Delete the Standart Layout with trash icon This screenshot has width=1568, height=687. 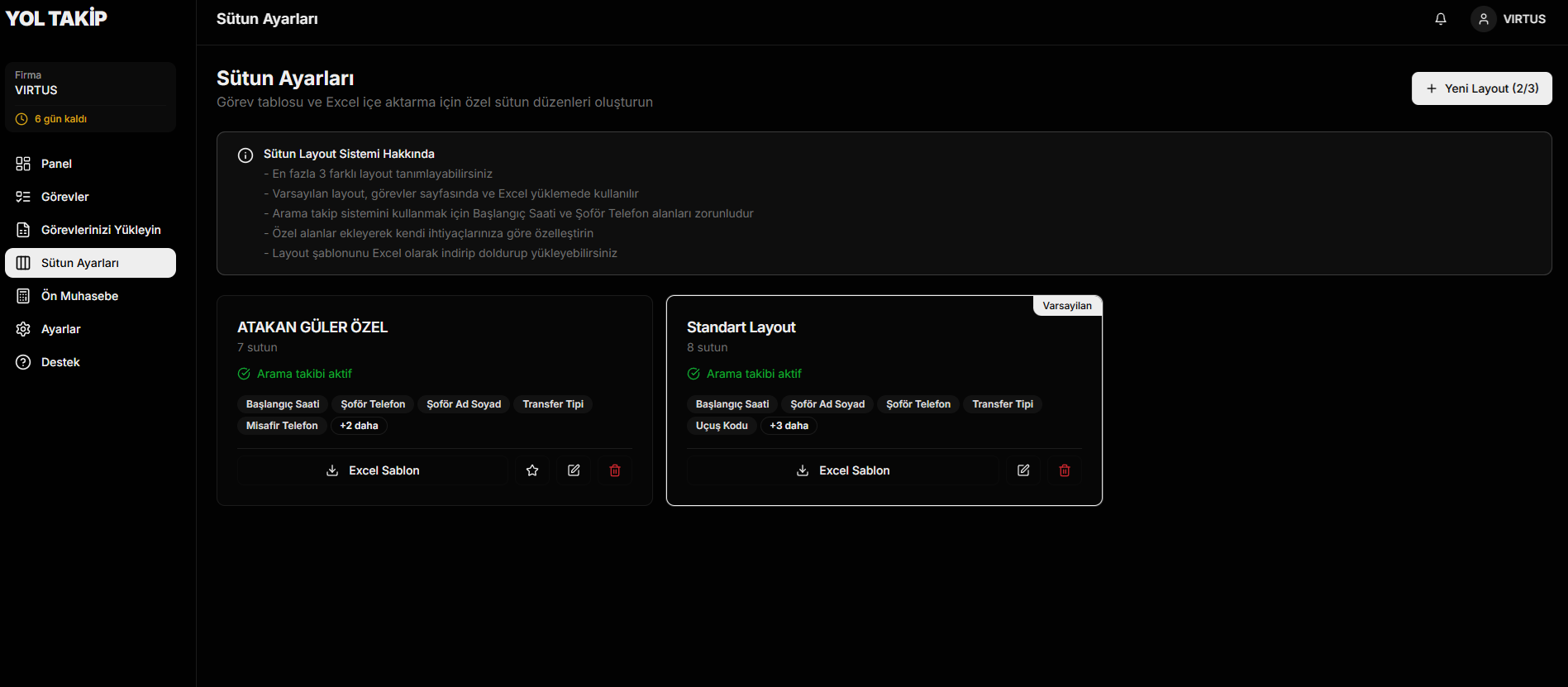point(1065,470)
